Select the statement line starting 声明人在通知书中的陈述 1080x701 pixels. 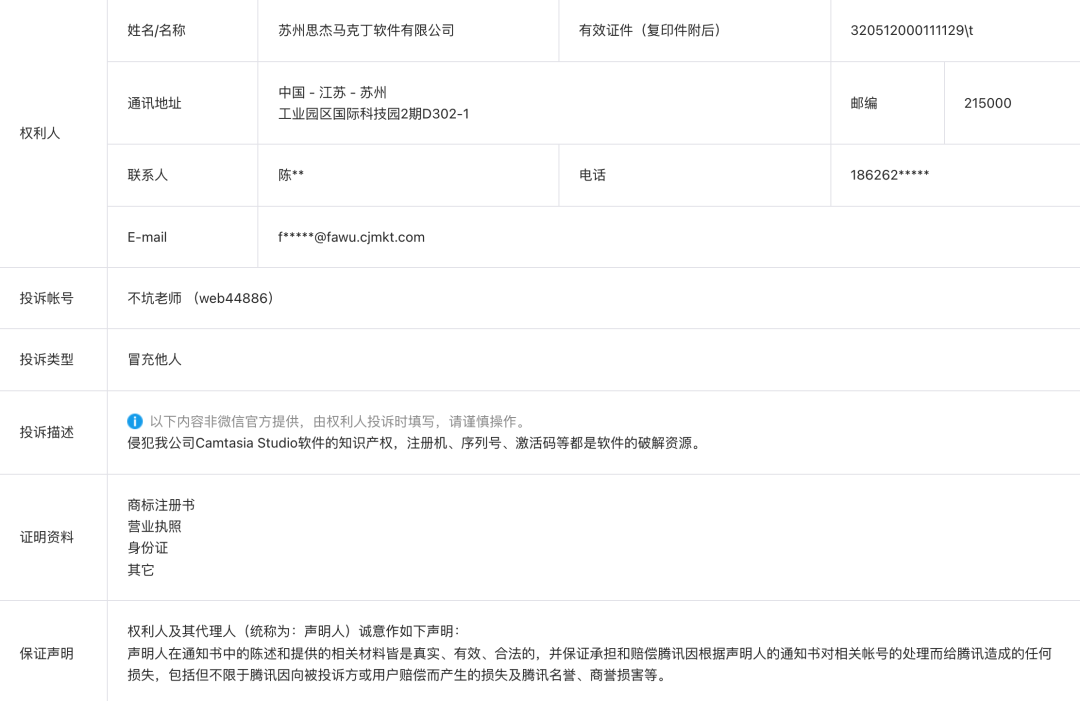[x=590, y=653]
